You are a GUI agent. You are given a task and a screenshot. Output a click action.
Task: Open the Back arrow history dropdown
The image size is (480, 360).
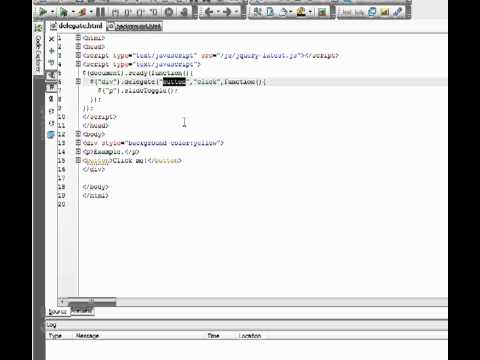pos(218,12)
